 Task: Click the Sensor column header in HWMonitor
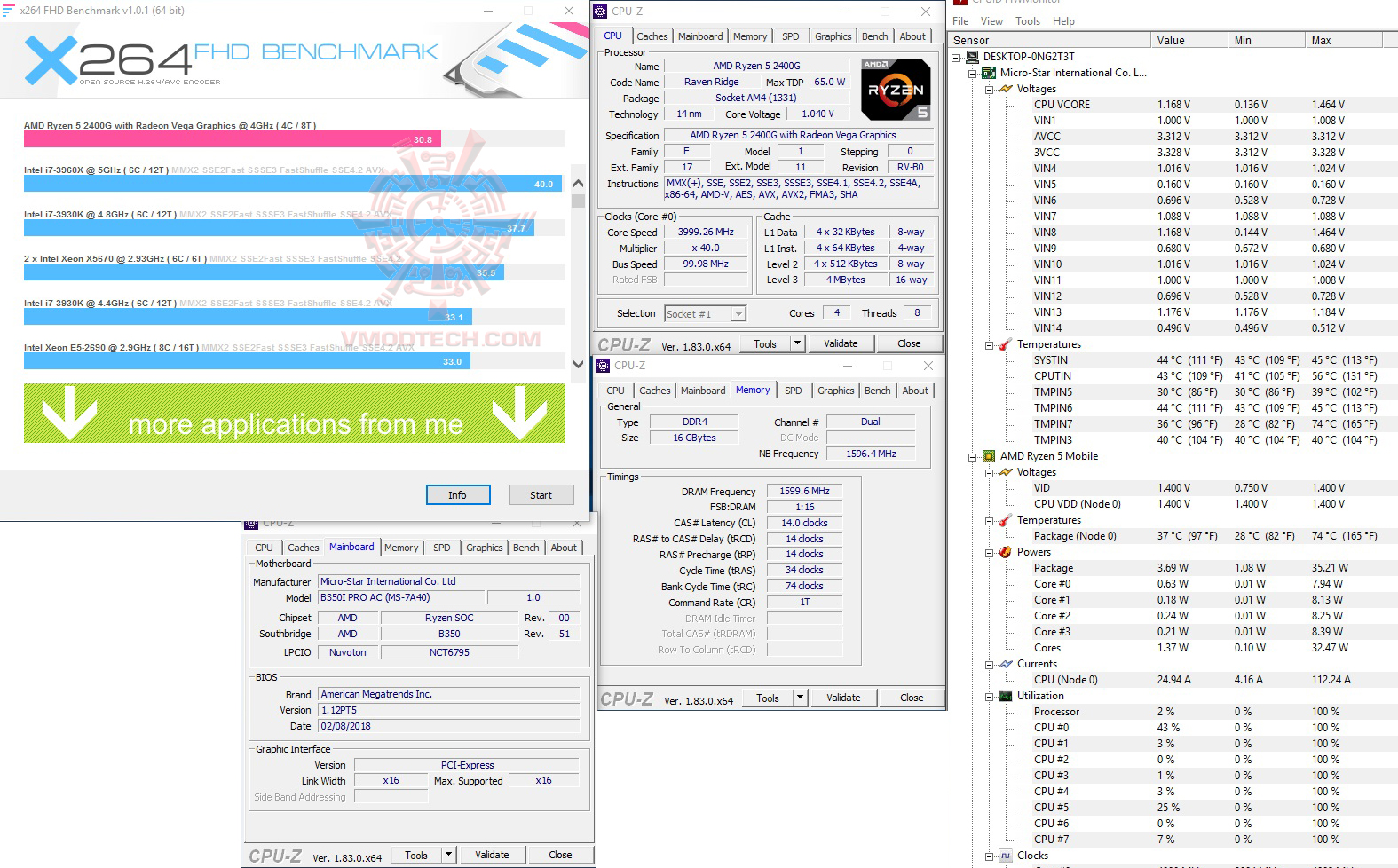pos(1050,40)
